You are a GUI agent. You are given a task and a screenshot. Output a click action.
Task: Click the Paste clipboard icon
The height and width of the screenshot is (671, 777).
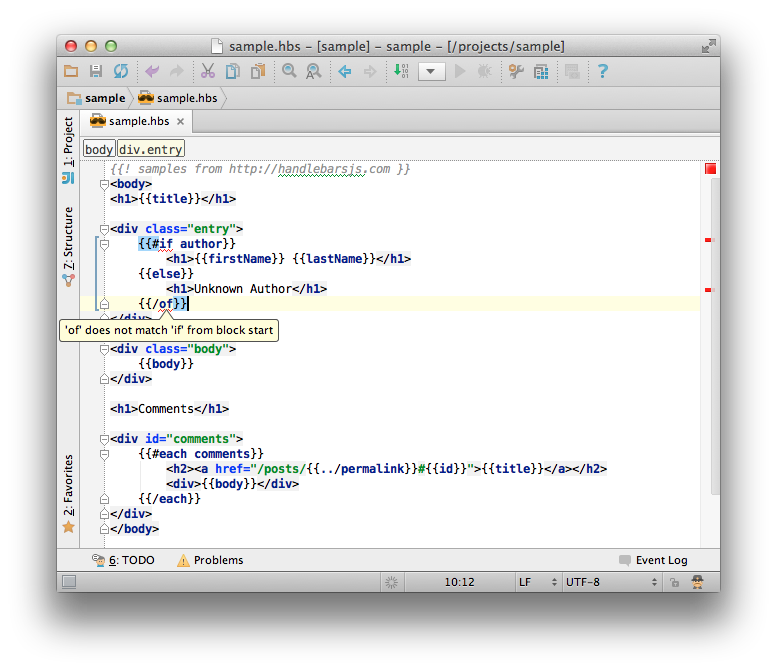(258, 71)
